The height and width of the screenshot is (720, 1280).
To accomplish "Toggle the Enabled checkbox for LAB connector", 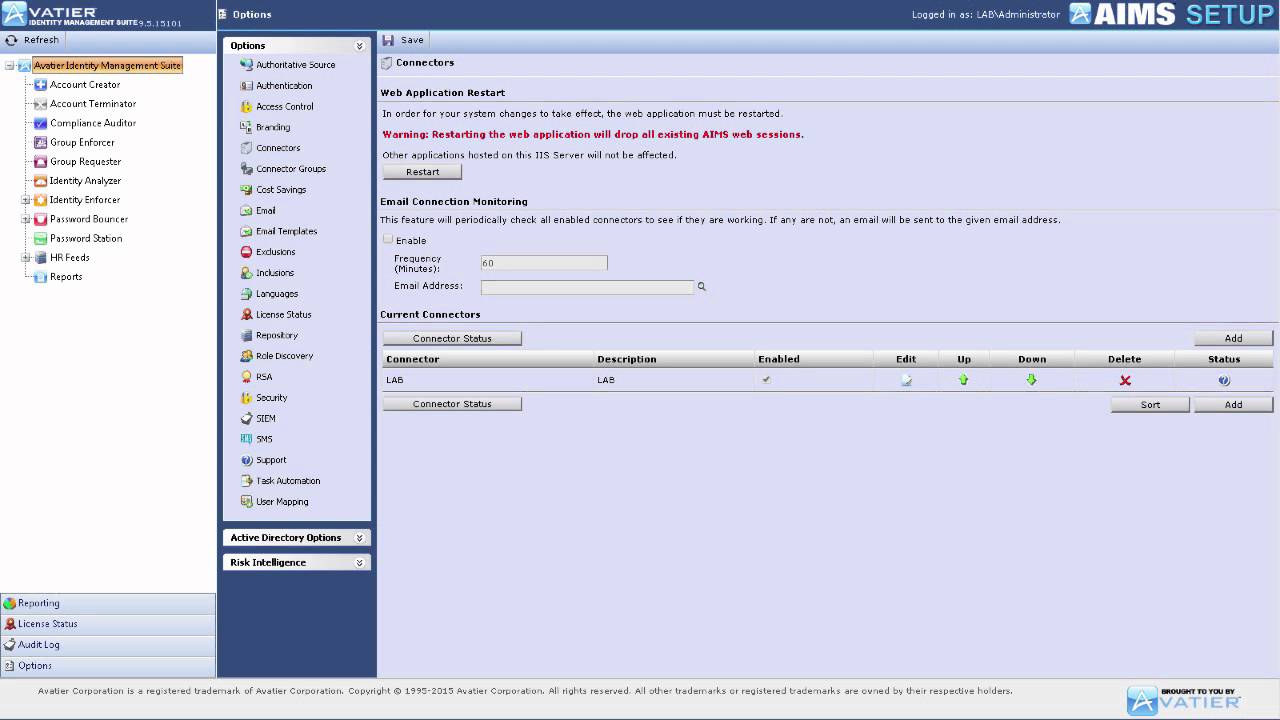I will pyautogui.click(x=766, y=380).
